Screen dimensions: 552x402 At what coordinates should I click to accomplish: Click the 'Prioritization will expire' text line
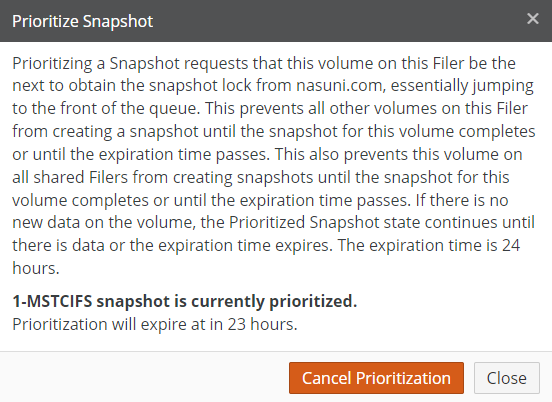tap(155, 324)
